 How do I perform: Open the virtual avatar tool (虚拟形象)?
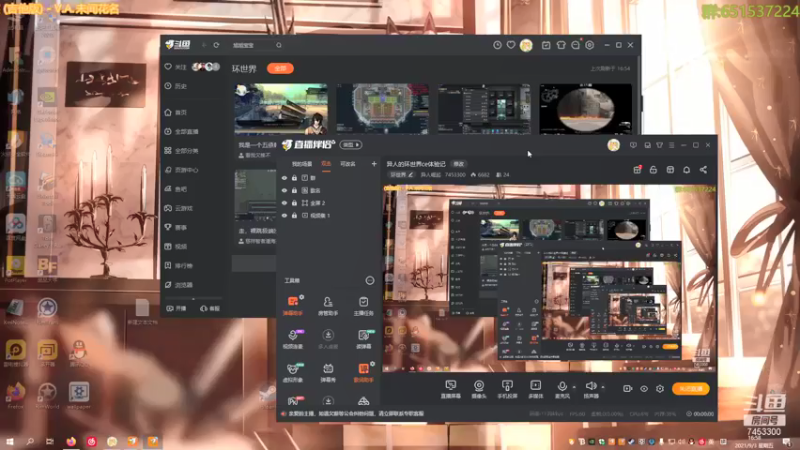click(293, 372)
